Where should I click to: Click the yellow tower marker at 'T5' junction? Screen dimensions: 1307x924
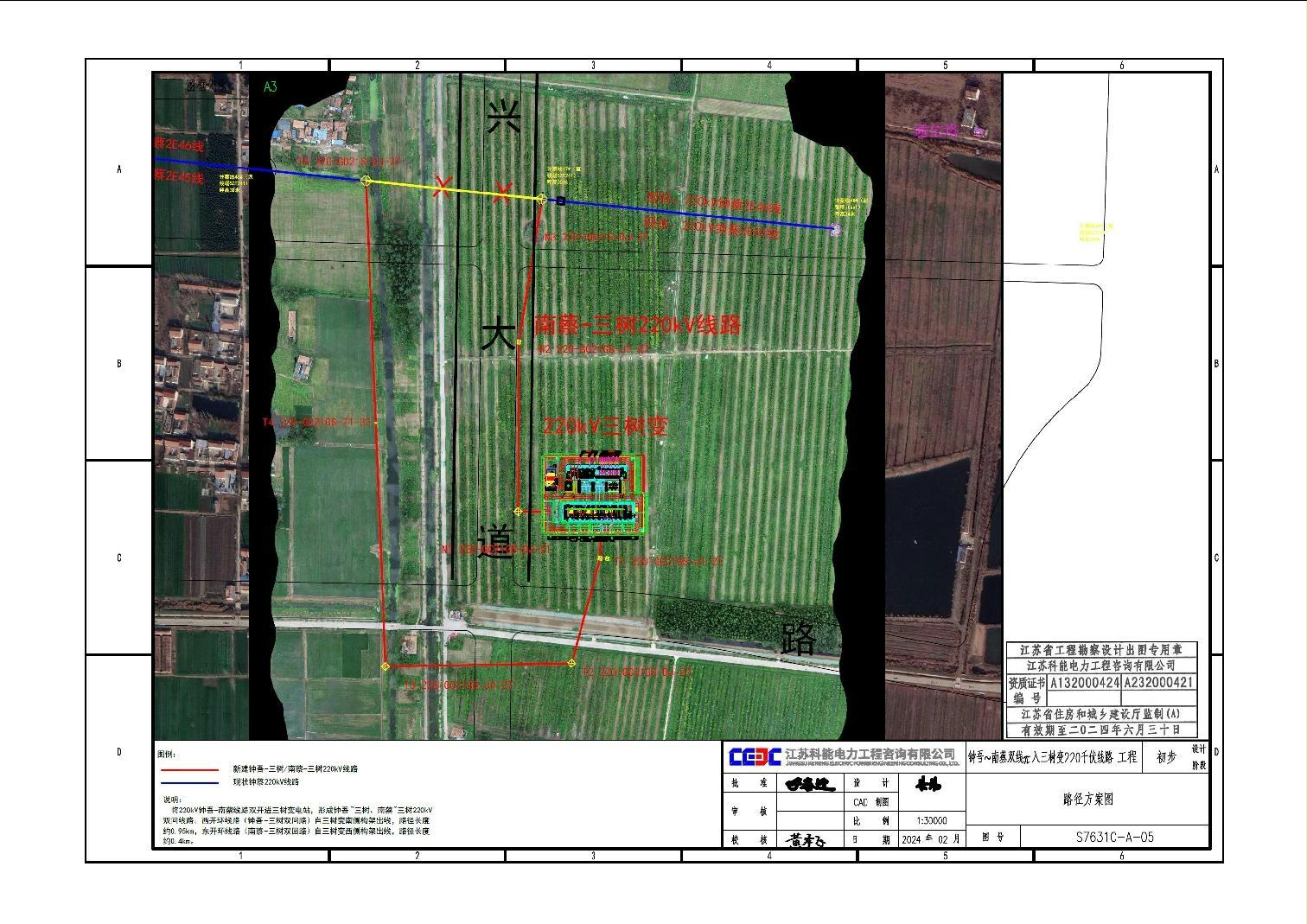366,181
